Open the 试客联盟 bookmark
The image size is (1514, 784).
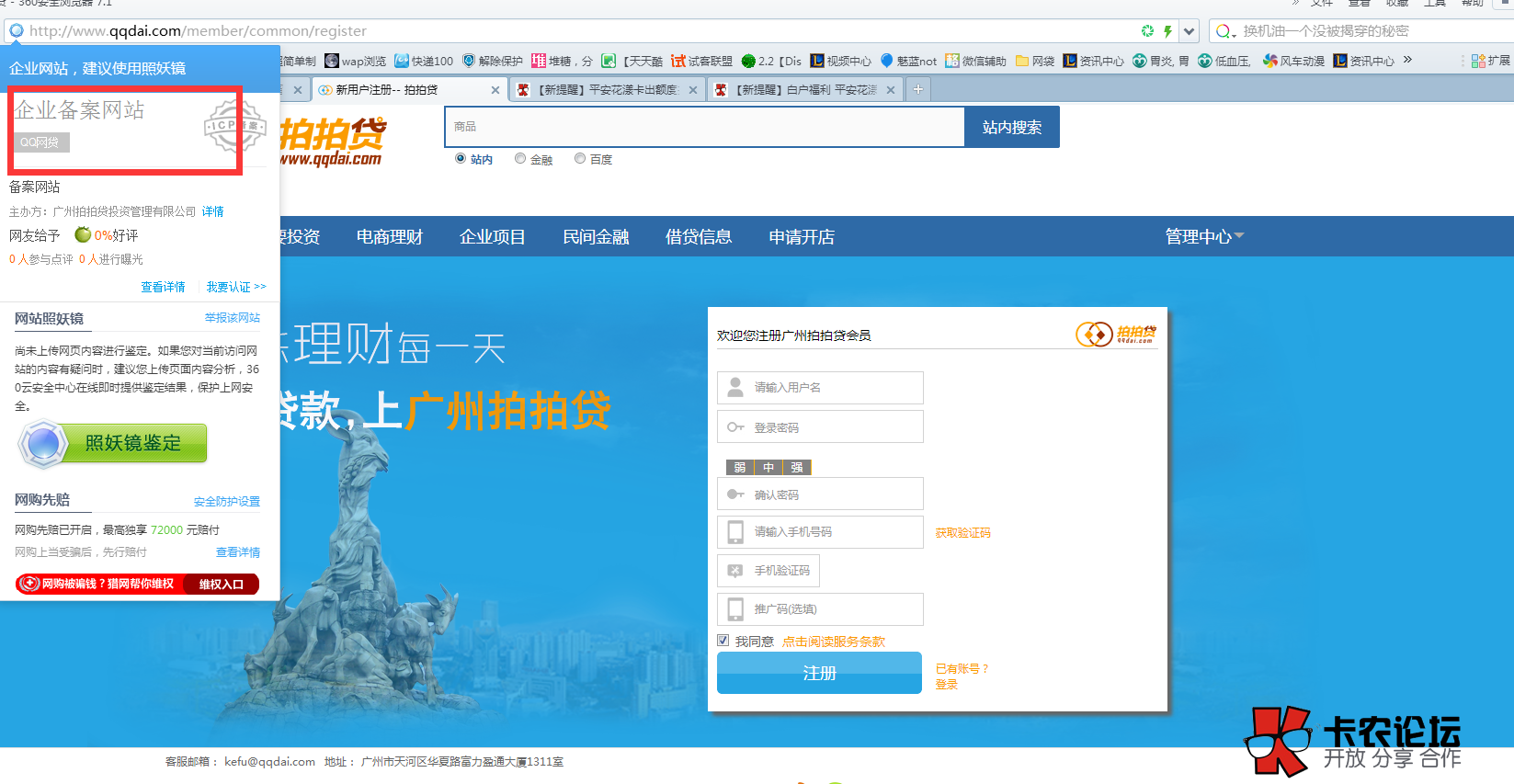pos(701,61)
